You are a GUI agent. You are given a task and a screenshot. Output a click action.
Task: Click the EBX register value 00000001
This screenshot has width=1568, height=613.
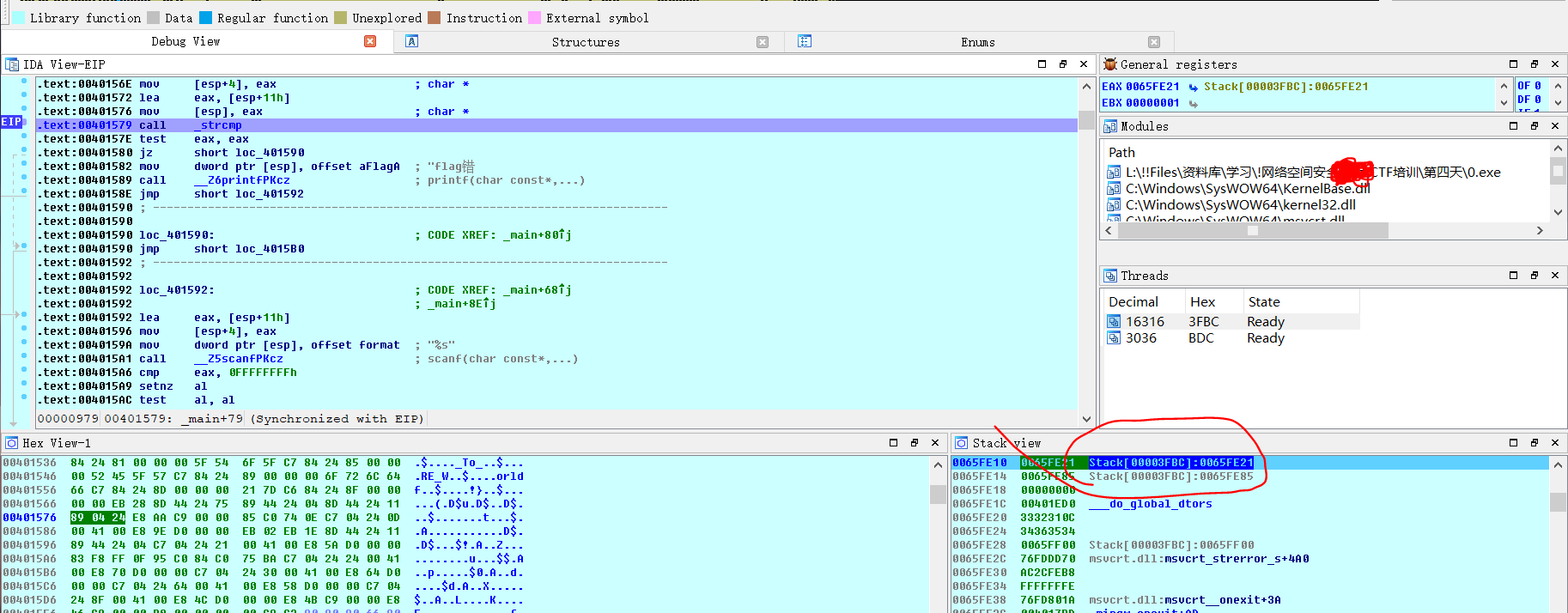tap(1152, 103)
